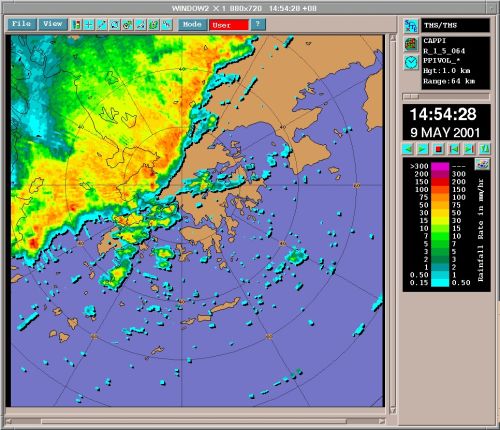The height and width of the screenshot is (430, 500).
Task: Click the map's vertical scrollbar down arrow
Action: coord(393,410)
